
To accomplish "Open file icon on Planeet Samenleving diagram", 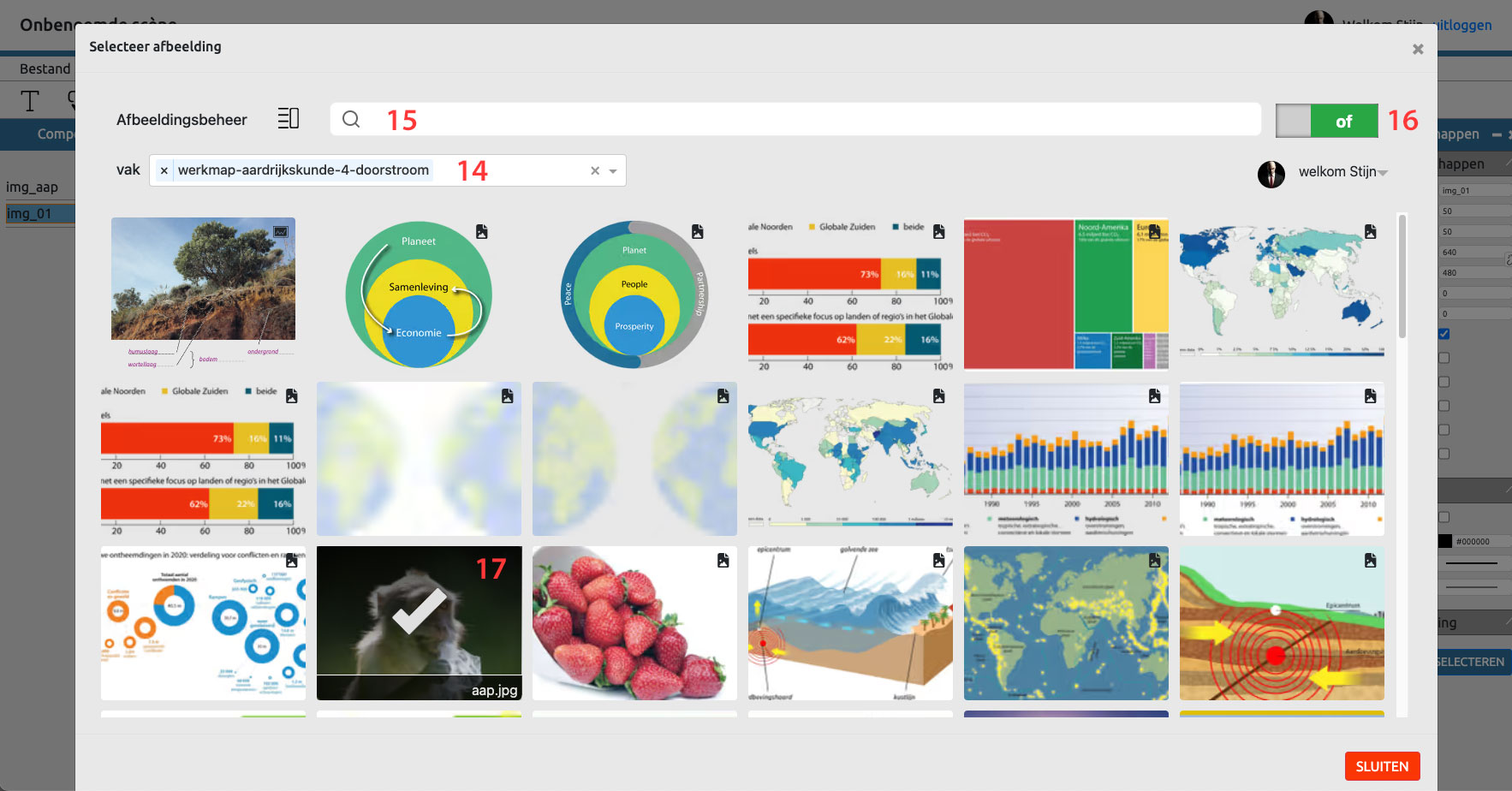I will (482, 231).
